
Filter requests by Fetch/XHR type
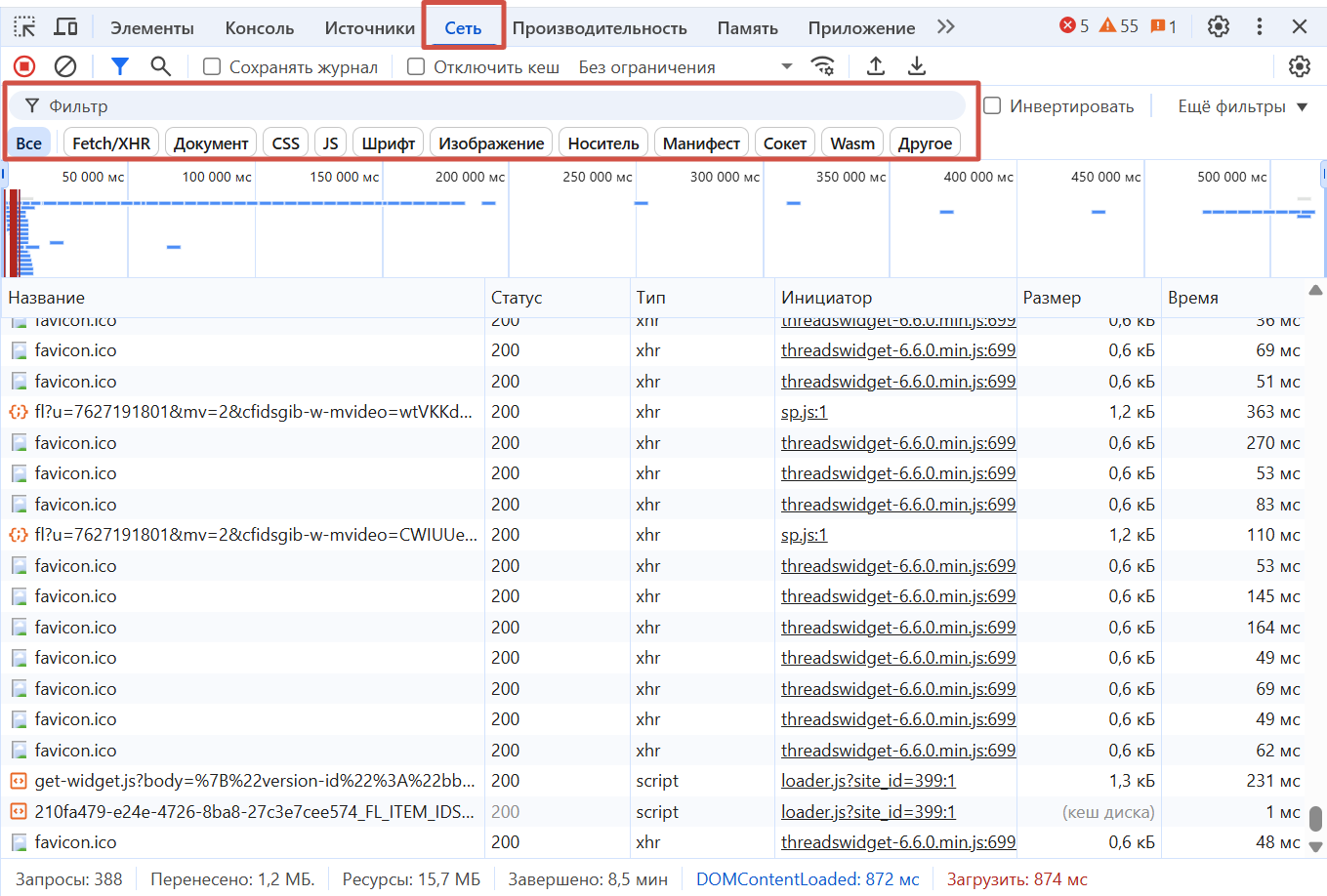111,143
